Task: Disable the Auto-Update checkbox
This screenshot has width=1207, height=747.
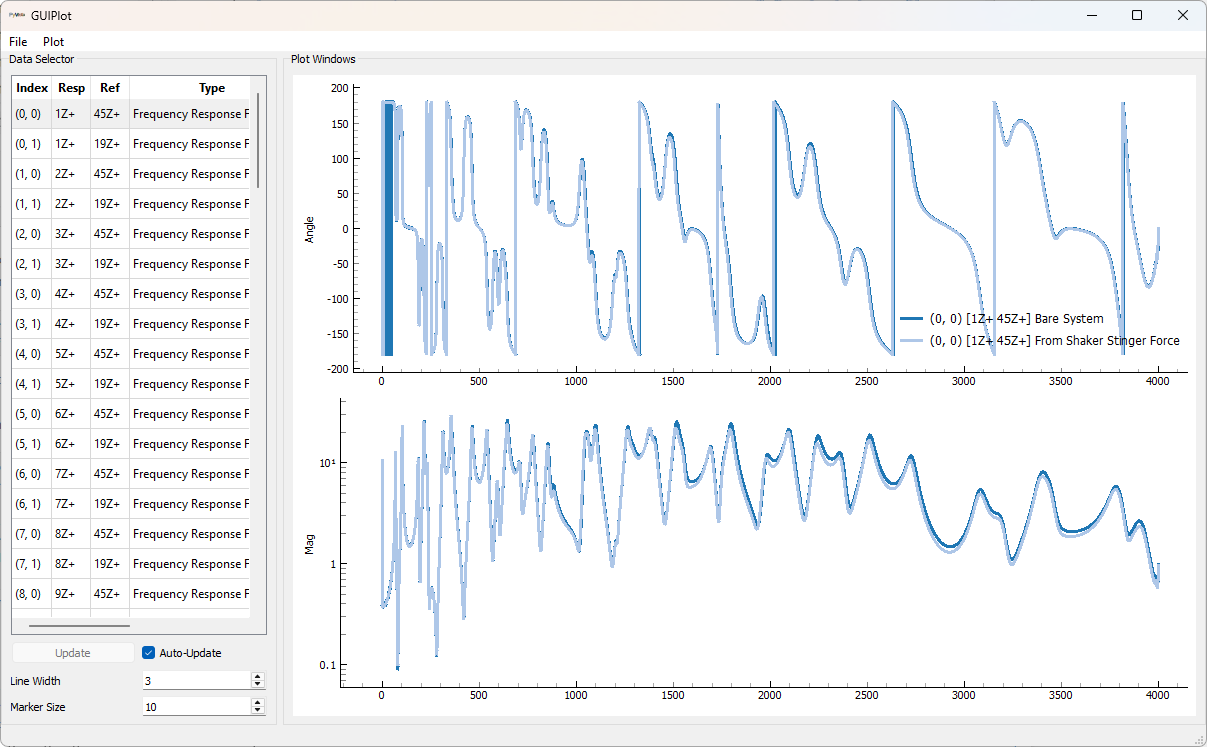Action: pyautogui.click(x=149, y=653)
